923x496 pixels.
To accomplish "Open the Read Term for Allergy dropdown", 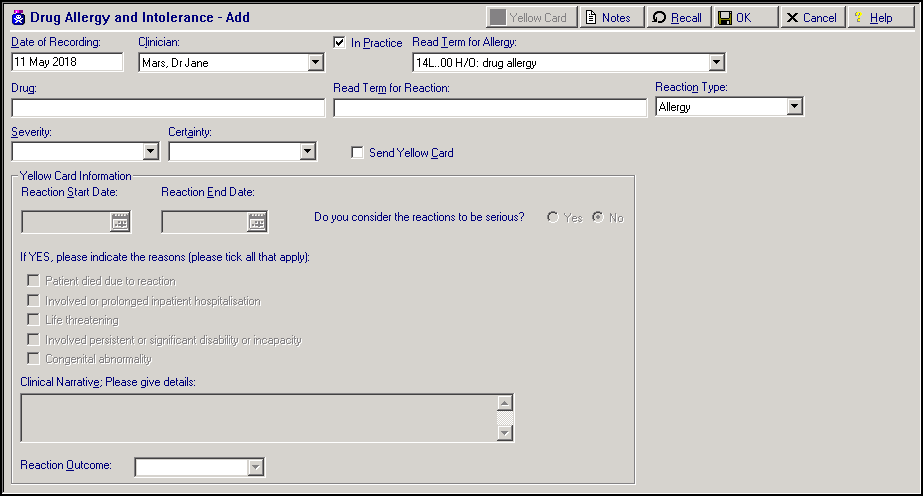I will tap(716, 63).
